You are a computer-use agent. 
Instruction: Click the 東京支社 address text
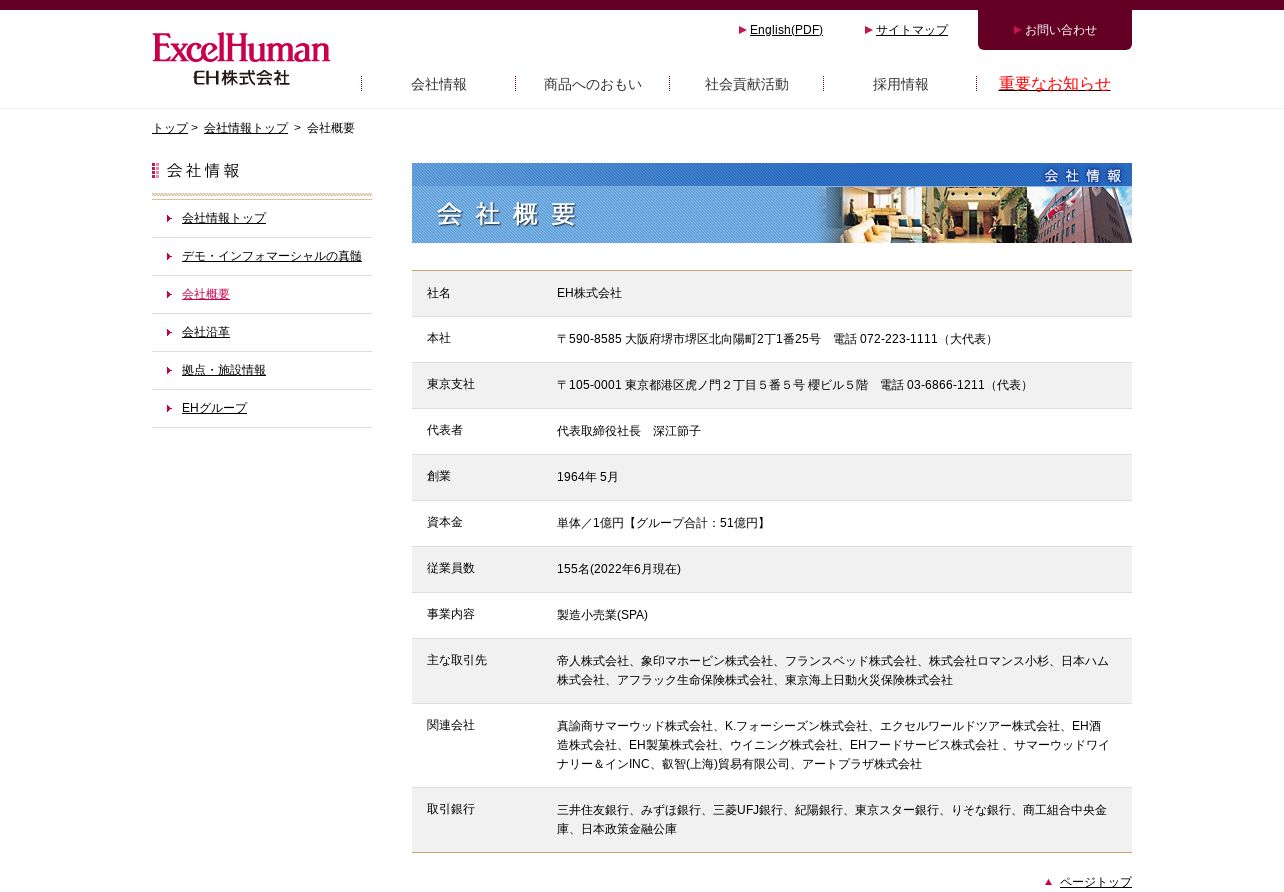(794, 385)
